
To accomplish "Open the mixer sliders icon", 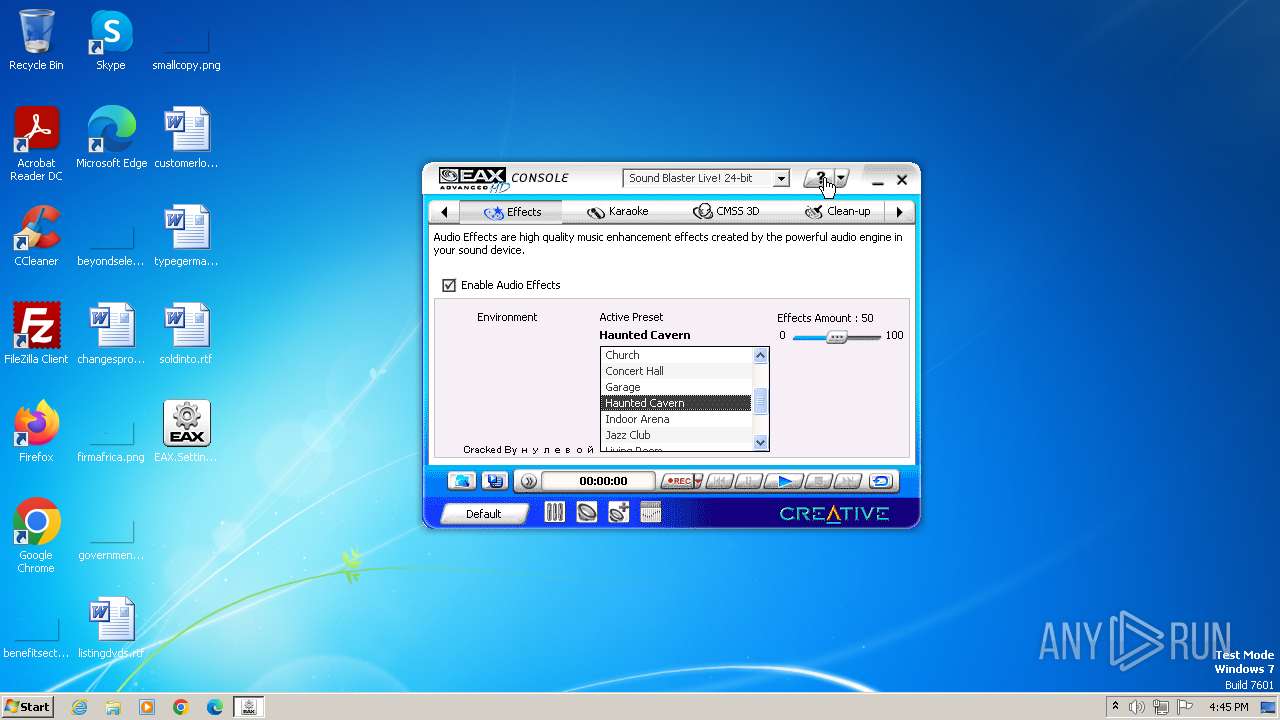I will coord(555,513).
